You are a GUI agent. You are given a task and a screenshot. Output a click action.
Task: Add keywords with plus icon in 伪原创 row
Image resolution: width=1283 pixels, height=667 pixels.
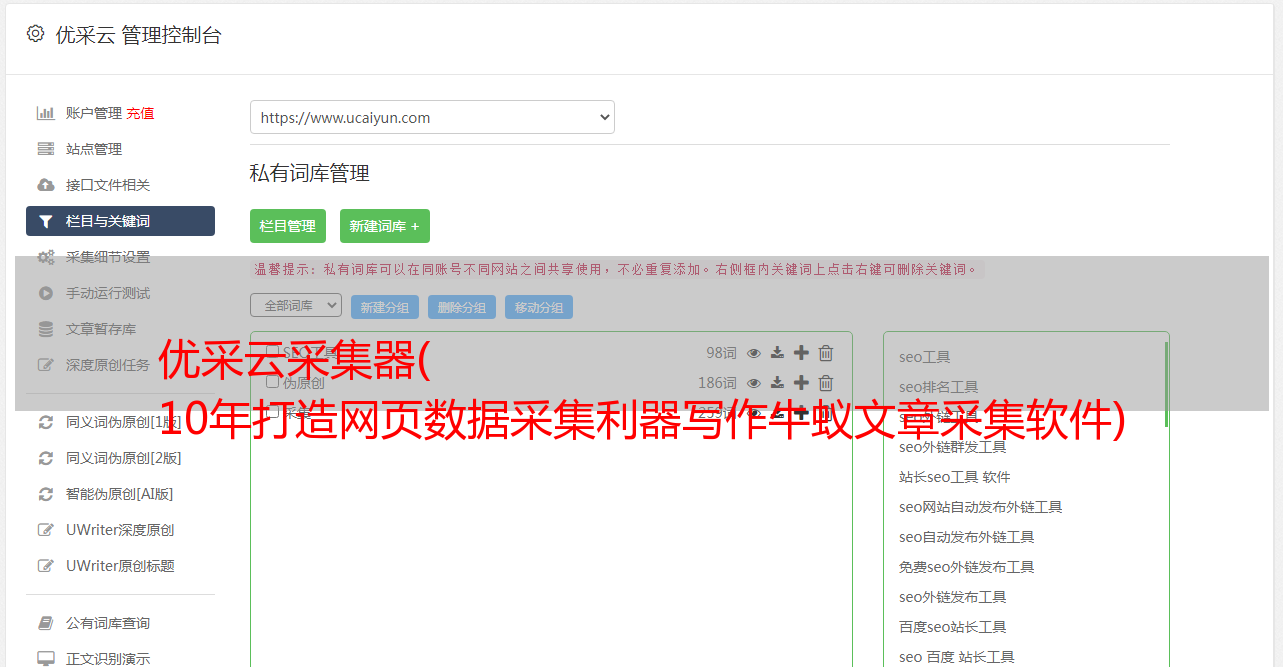801,382
